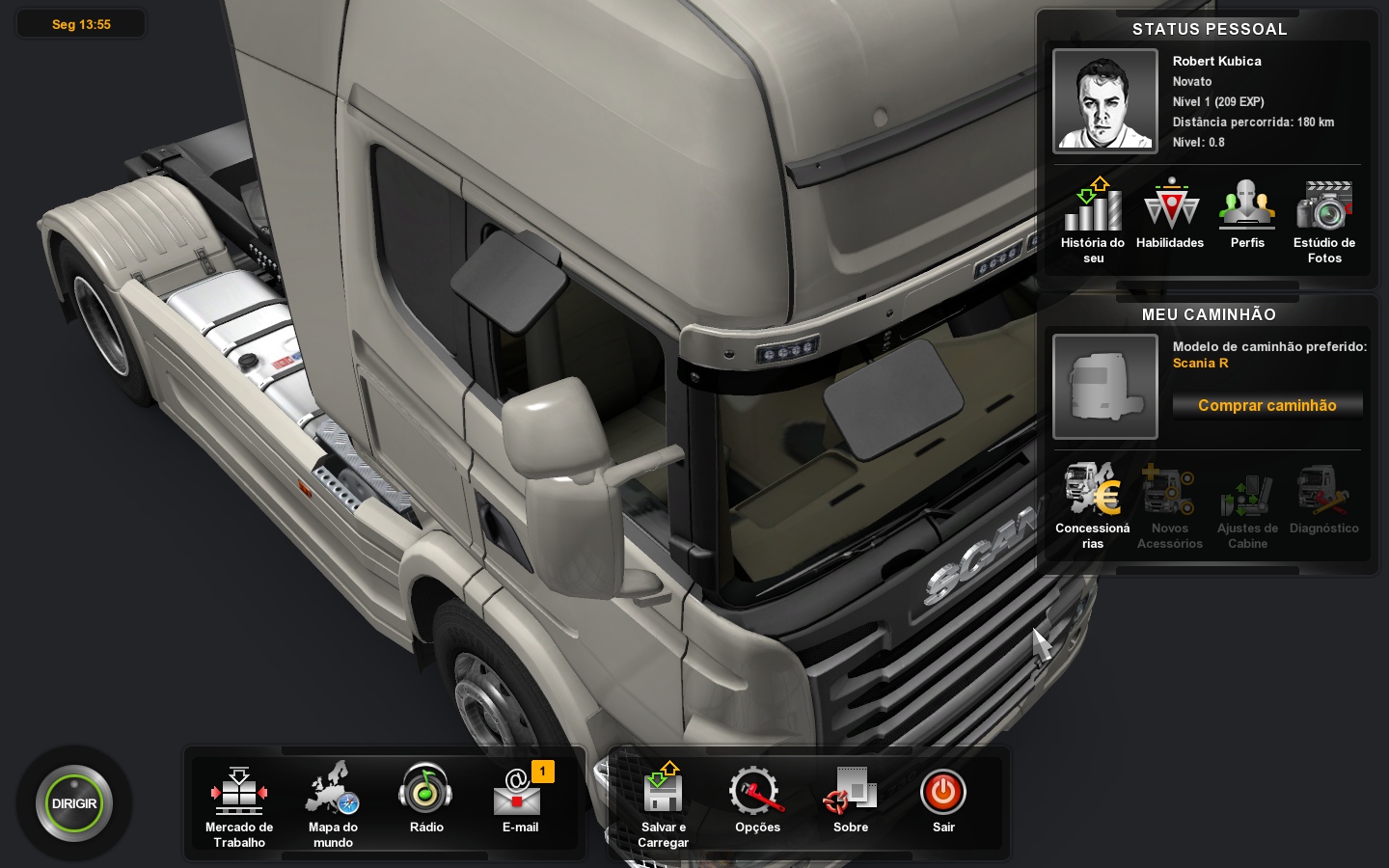Viewport: 1389px width, 868px height.
Task: Open Estúdio de Fotos
Action: pyautogui.click(x=1324, y=221)
